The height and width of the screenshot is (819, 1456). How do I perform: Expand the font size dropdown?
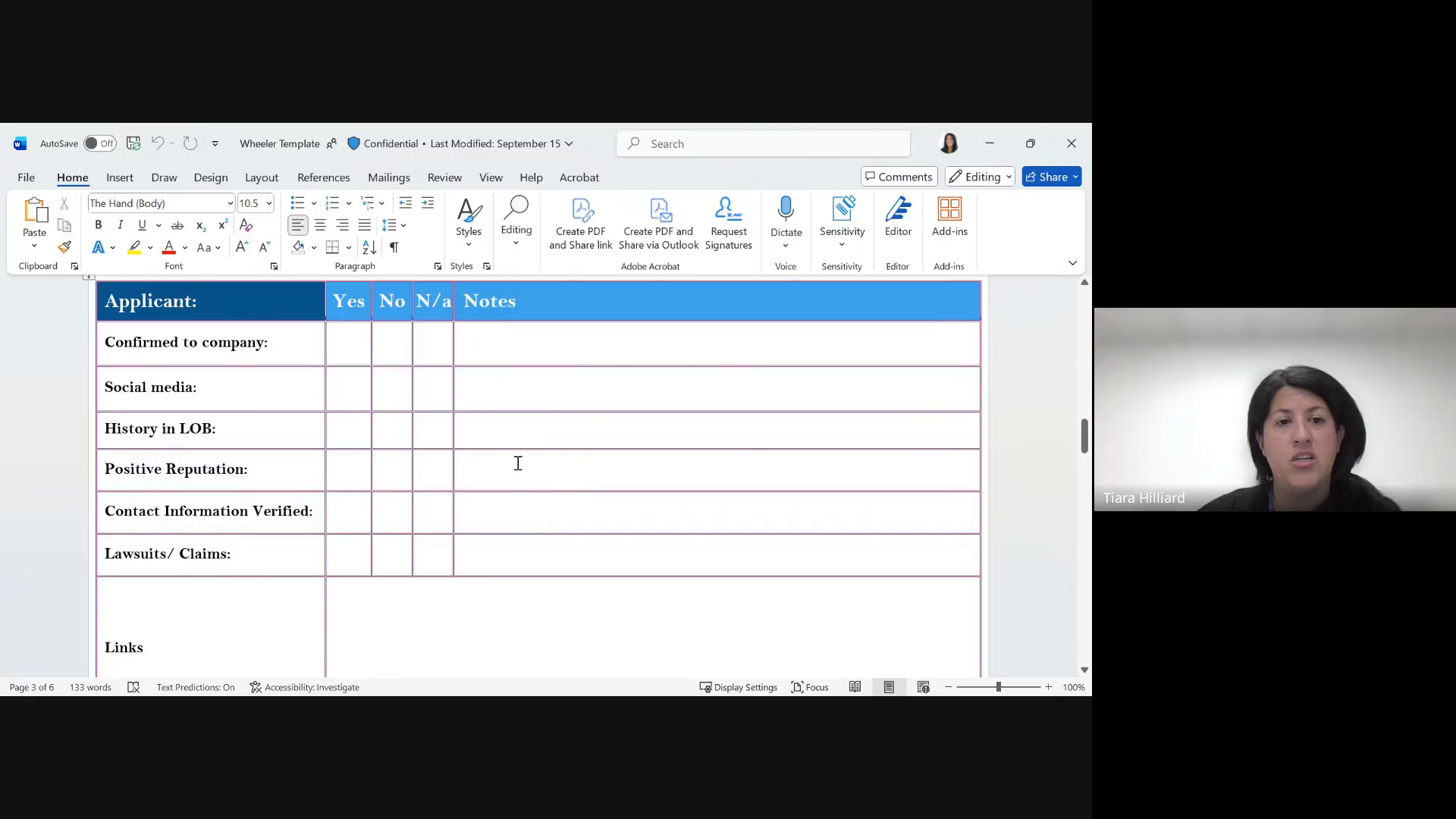coord(268,203)
